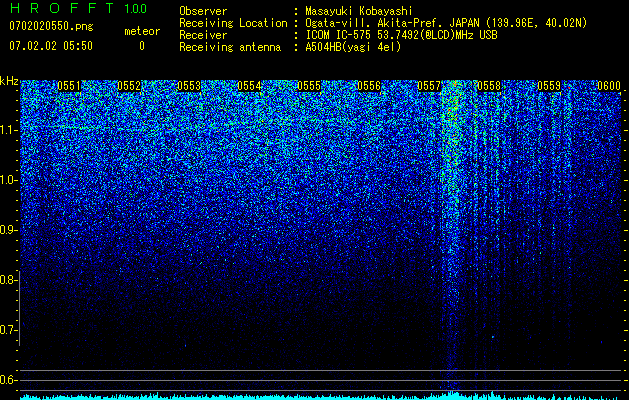Click the 0551 time marker
Screen dimensions: 629x400
click(69, 86)
